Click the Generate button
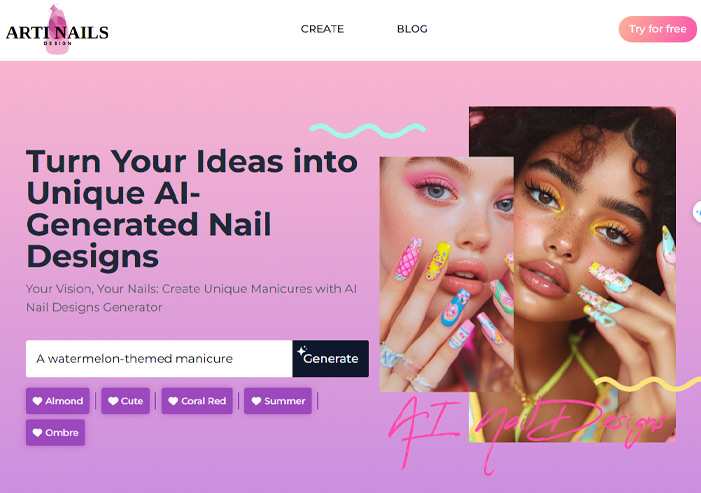The image size is (701, 493). [330, 358]
